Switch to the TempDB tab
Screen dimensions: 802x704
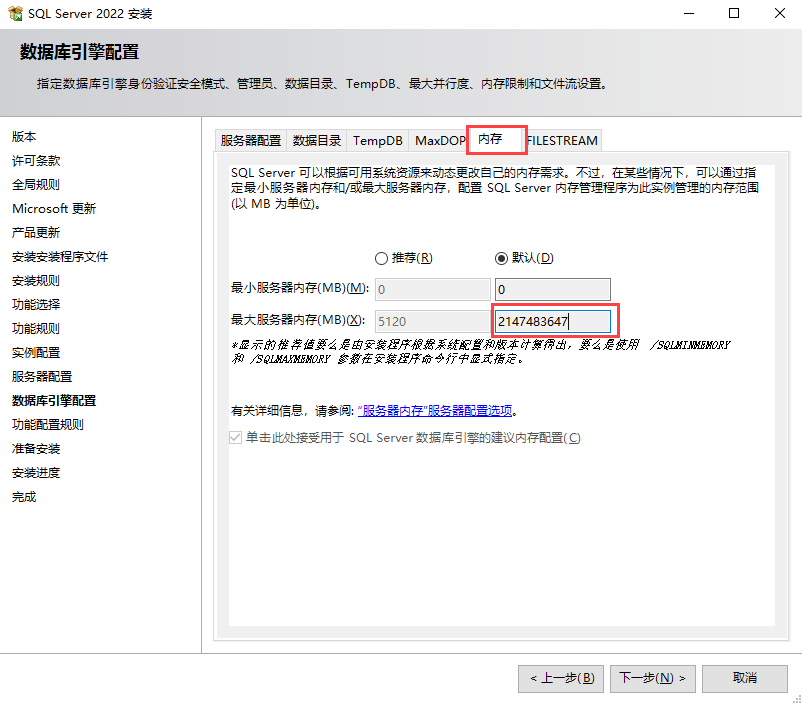click(x=378, y=141)
